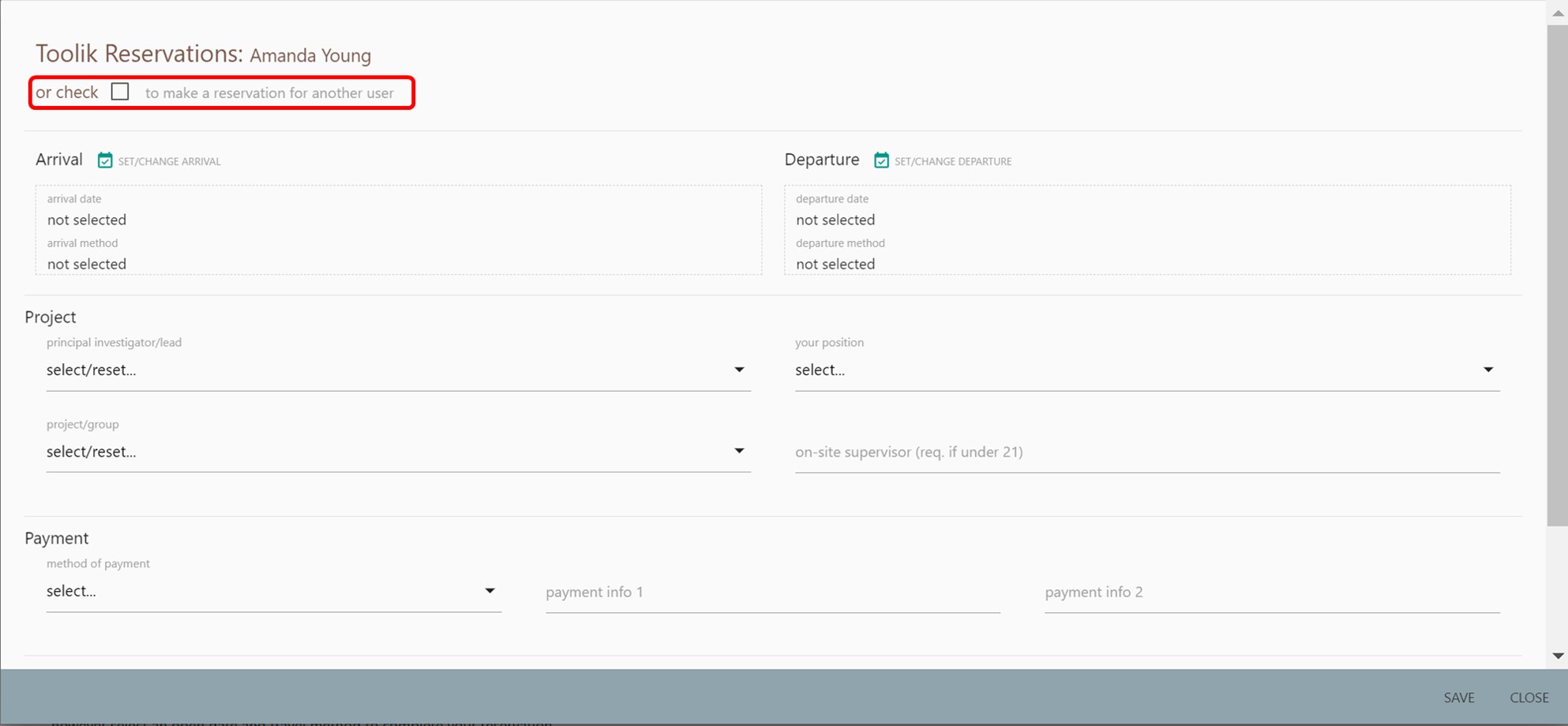
Task: Click the arrival date not selected value
Action: (87, 220)
